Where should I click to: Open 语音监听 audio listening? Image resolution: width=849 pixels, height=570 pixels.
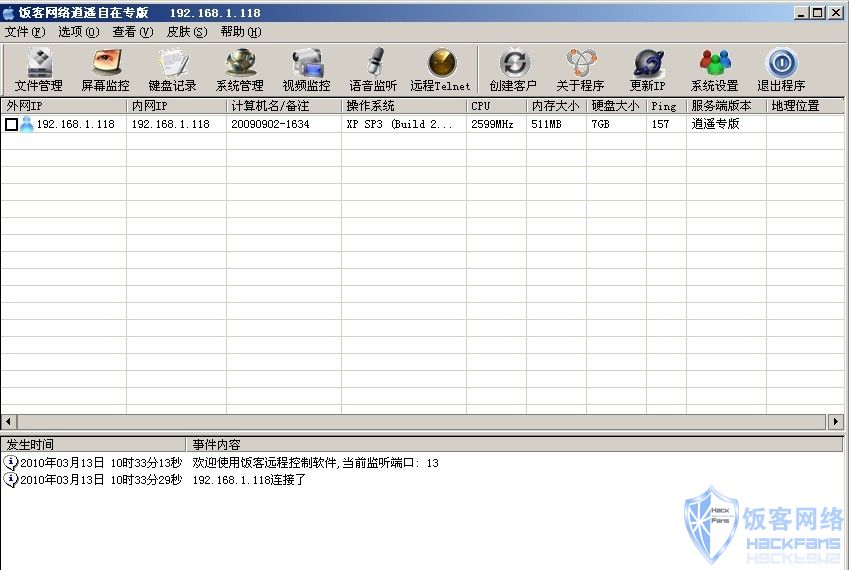pos(373,70)
